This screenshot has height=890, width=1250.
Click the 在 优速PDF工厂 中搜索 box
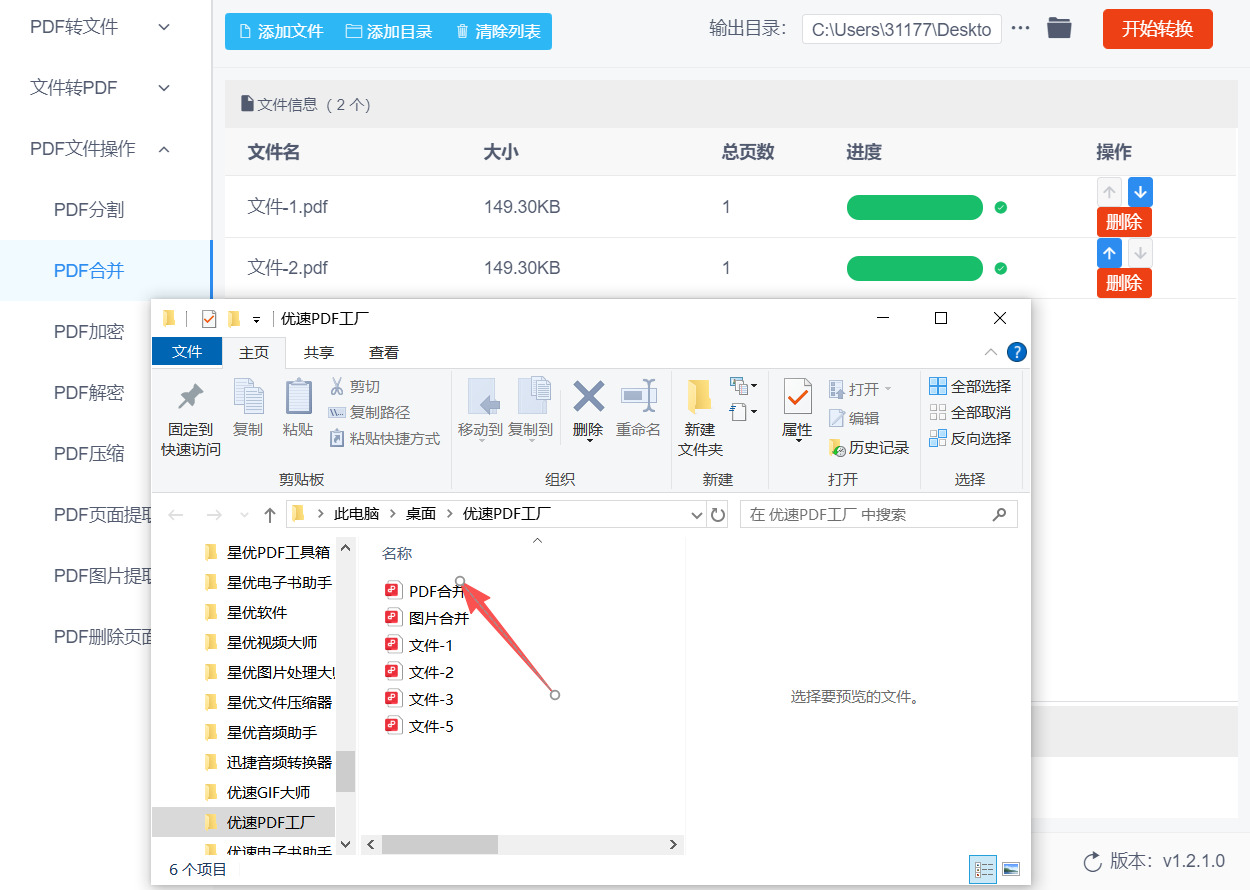tap(878, 515)
